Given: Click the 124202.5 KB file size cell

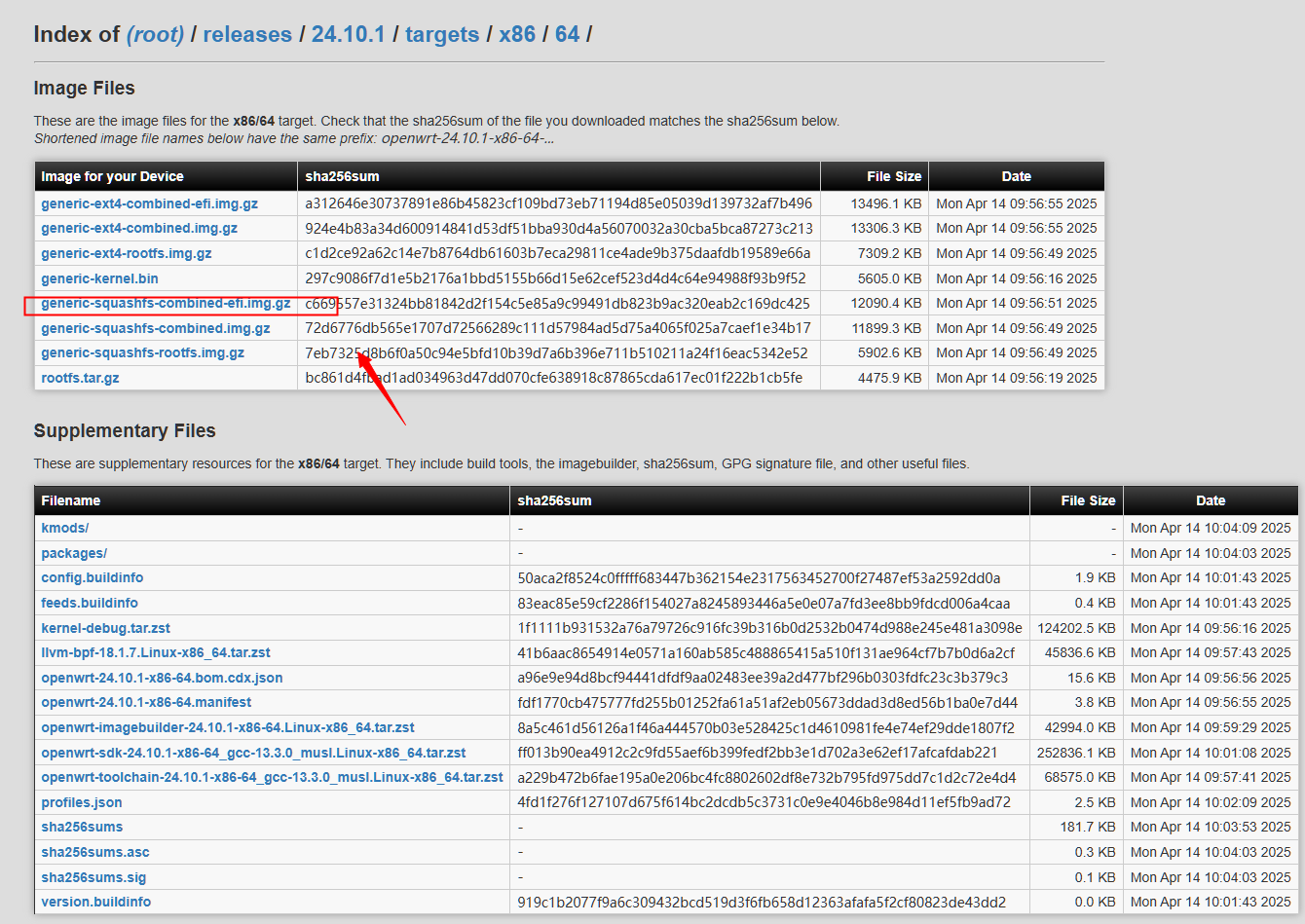Looking at the screenshot, I should [1076, 628].
